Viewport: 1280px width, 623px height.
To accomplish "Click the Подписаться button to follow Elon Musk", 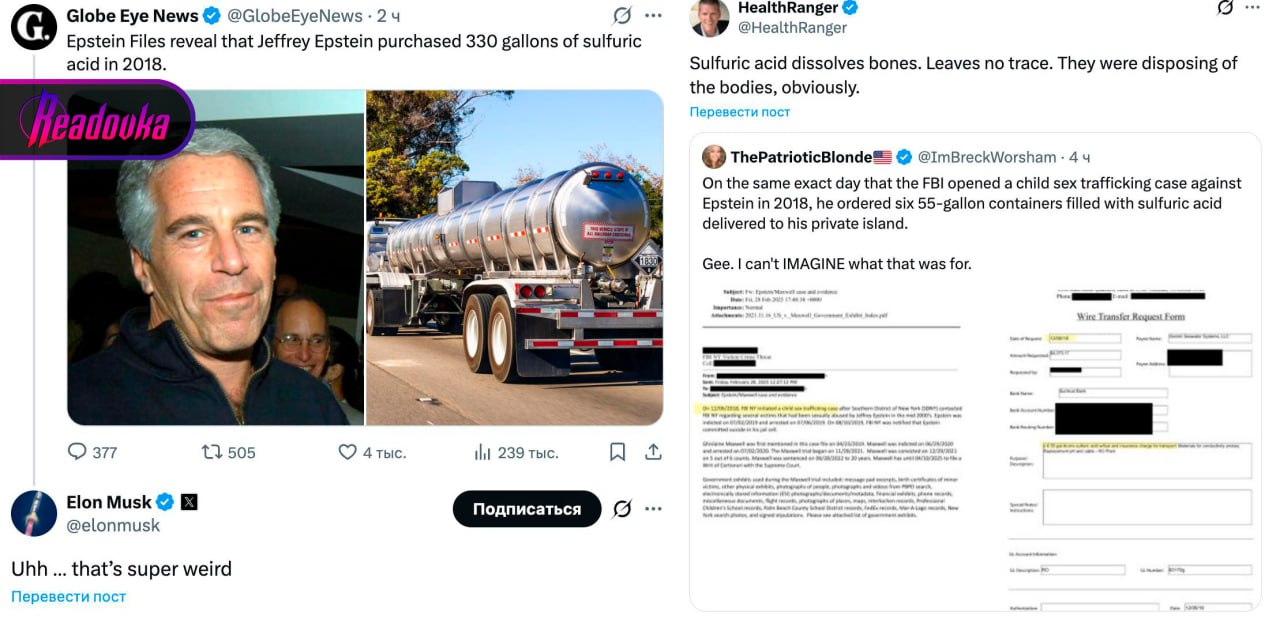I will click(x=526, y=509).
